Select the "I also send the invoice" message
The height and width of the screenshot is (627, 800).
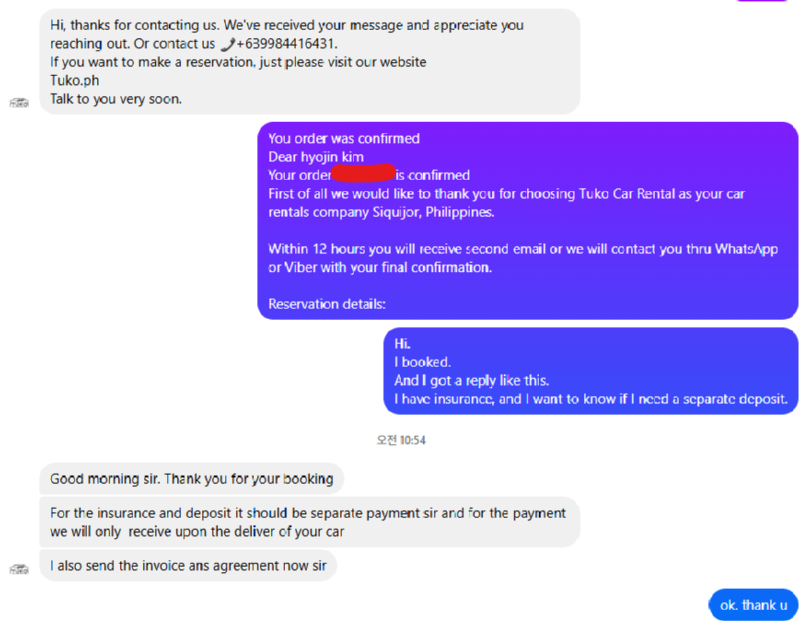click(188, 565)
